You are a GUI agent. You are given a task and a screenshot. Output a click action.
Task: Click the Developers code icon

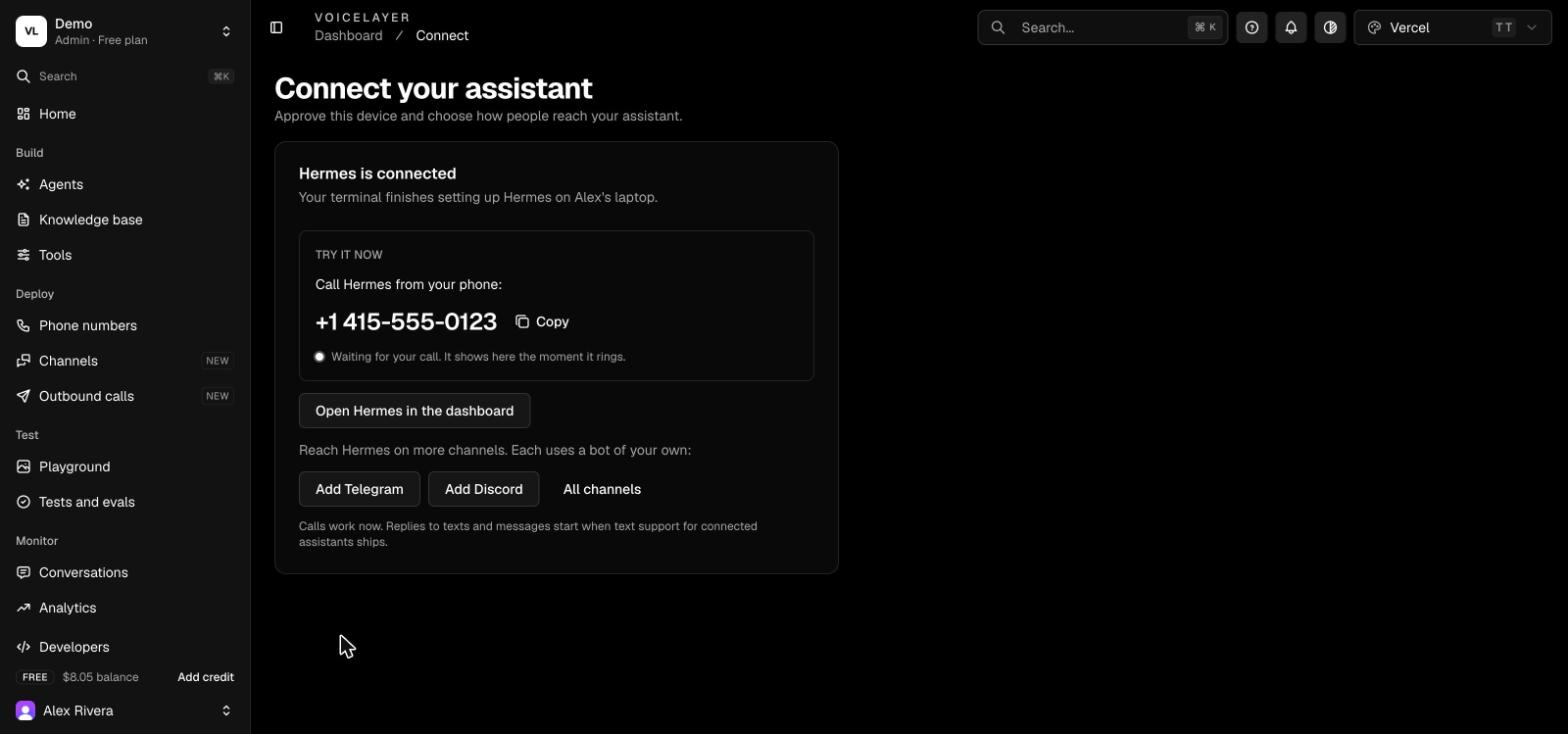coord(23,647)
